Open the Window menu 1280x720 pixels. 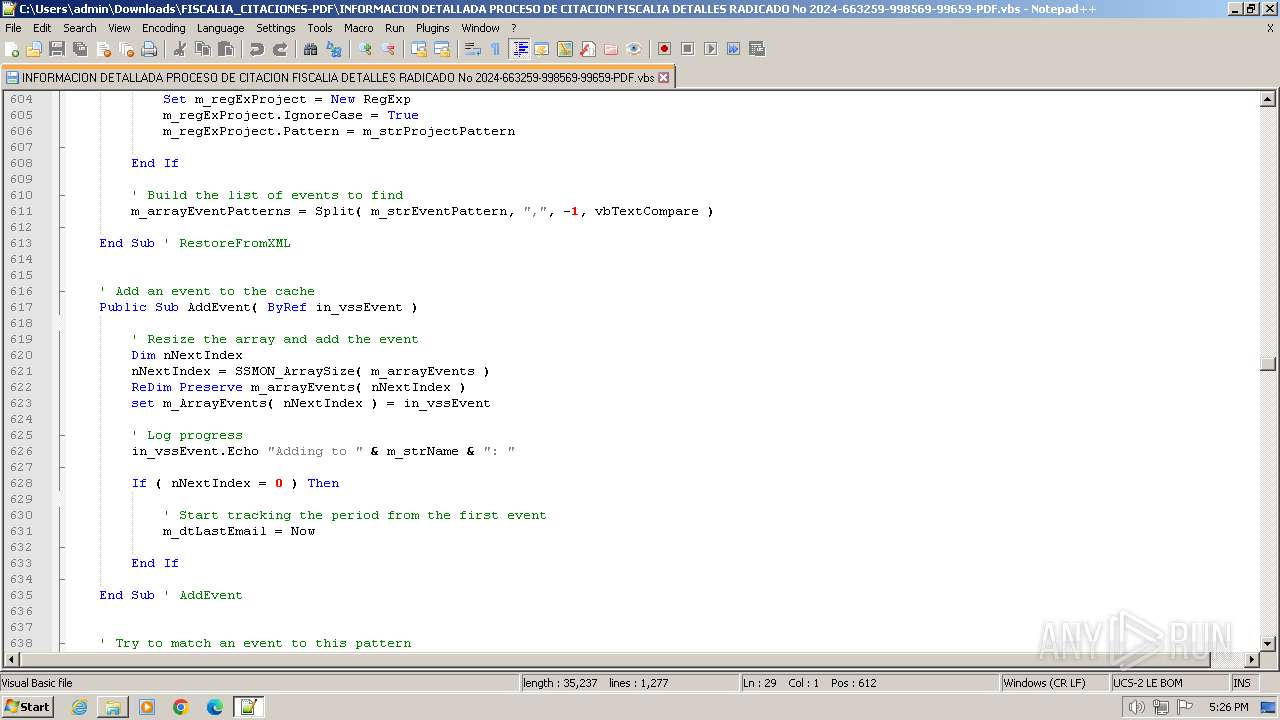[481, 28]
